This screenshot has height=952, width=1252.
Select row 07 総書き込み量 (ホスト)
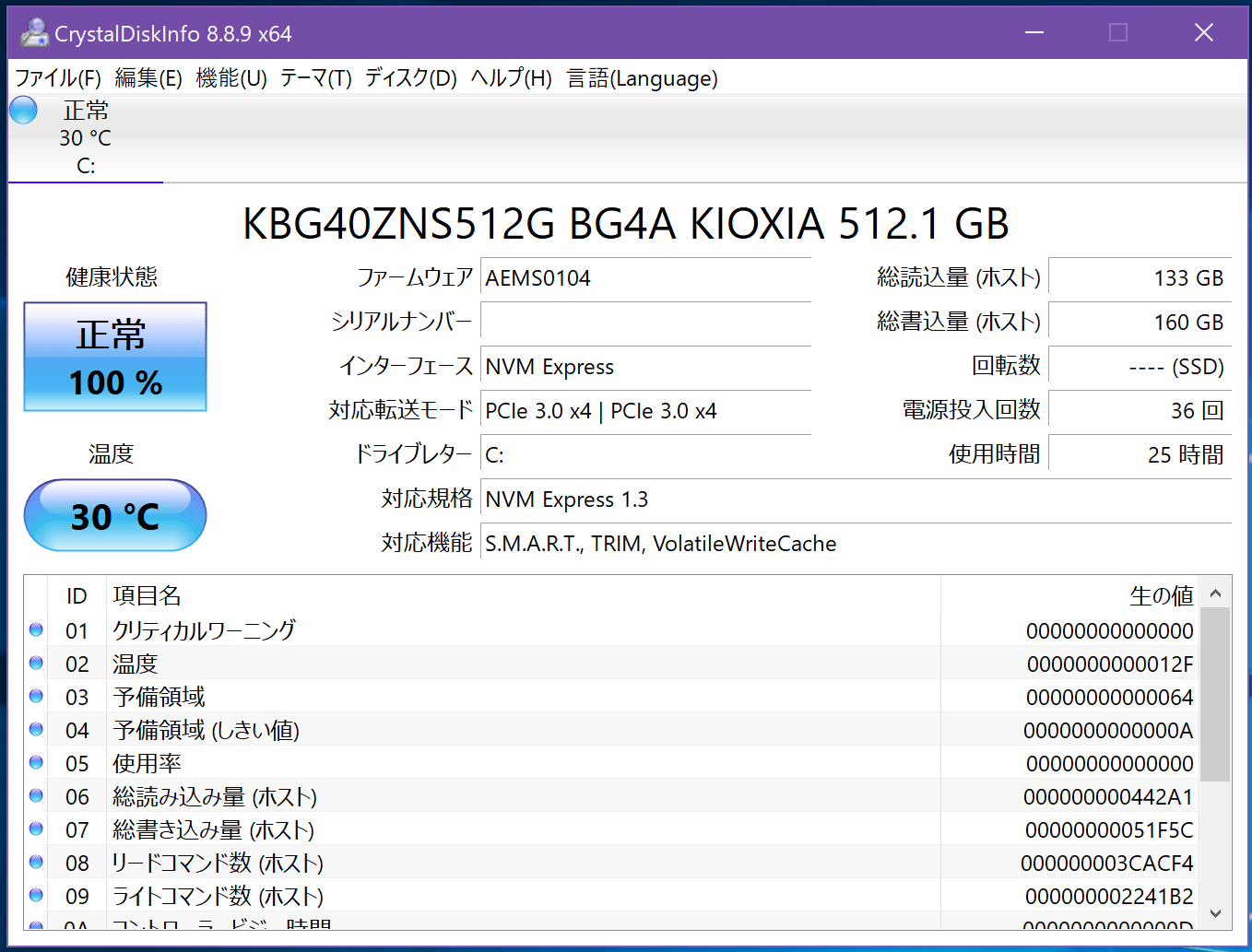click(611, 829)
